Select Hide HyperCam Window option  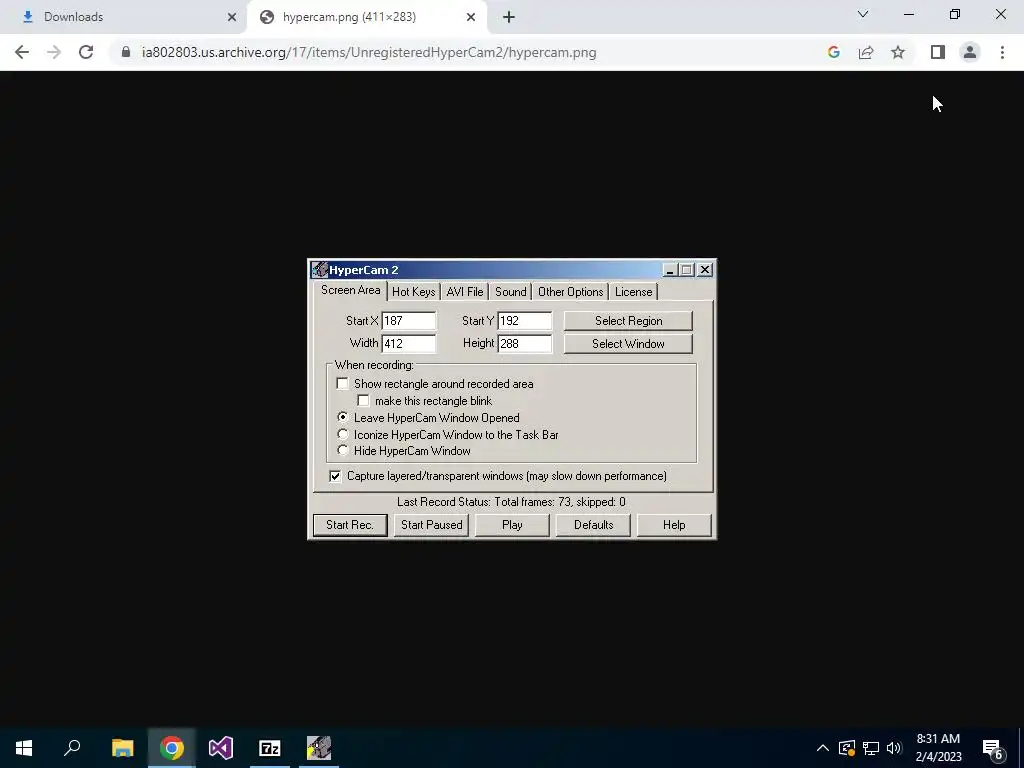[342, 450]
